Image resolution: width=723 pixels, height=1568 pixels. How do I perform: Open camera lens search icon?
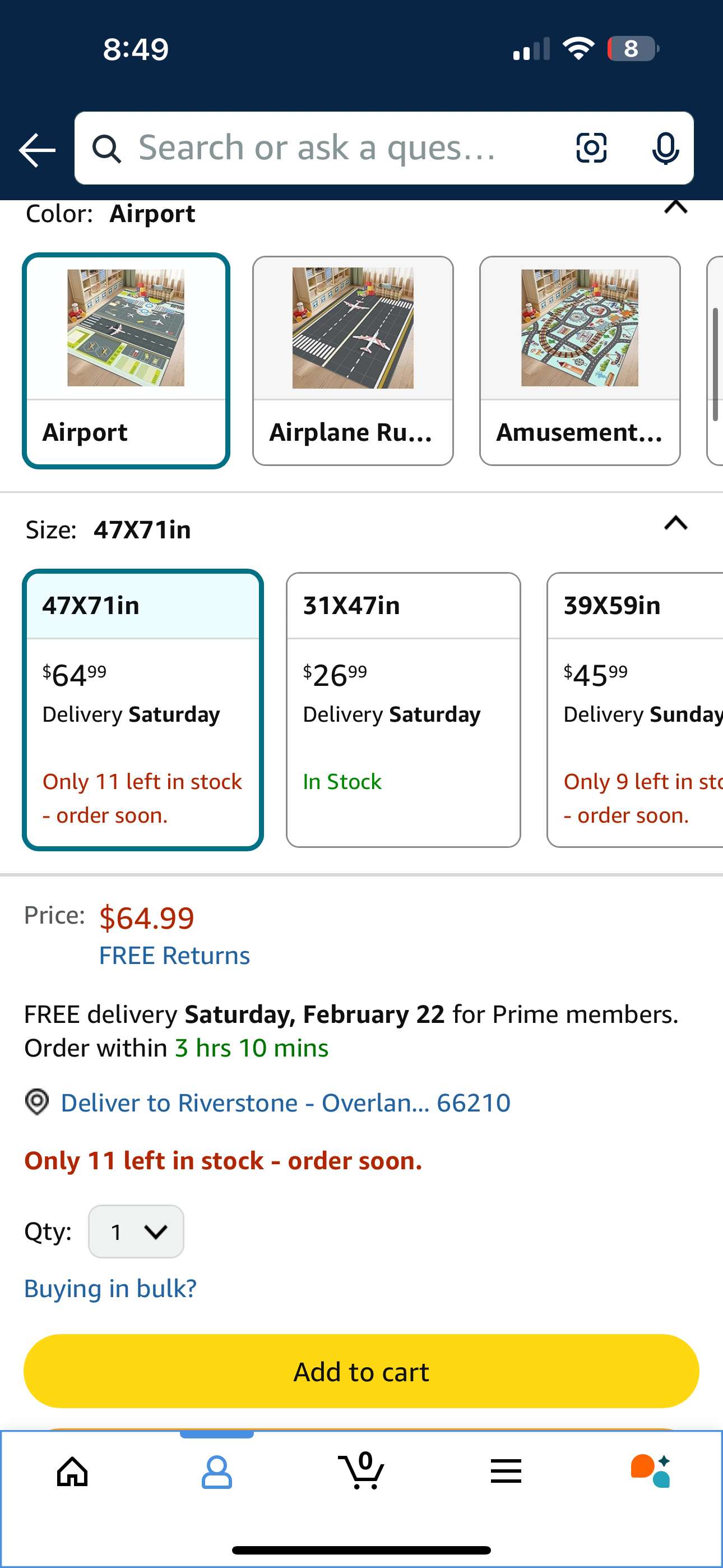click(x=591, y=148)
